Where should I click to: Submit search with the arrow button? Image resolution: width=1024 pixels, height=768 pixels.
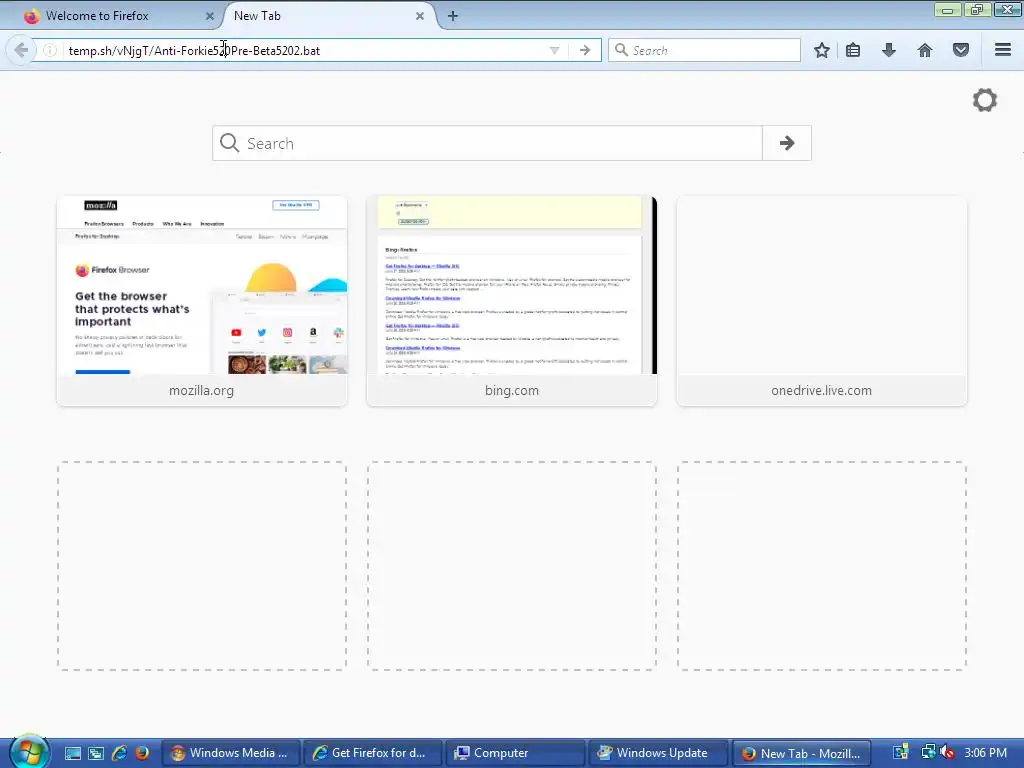787,143
